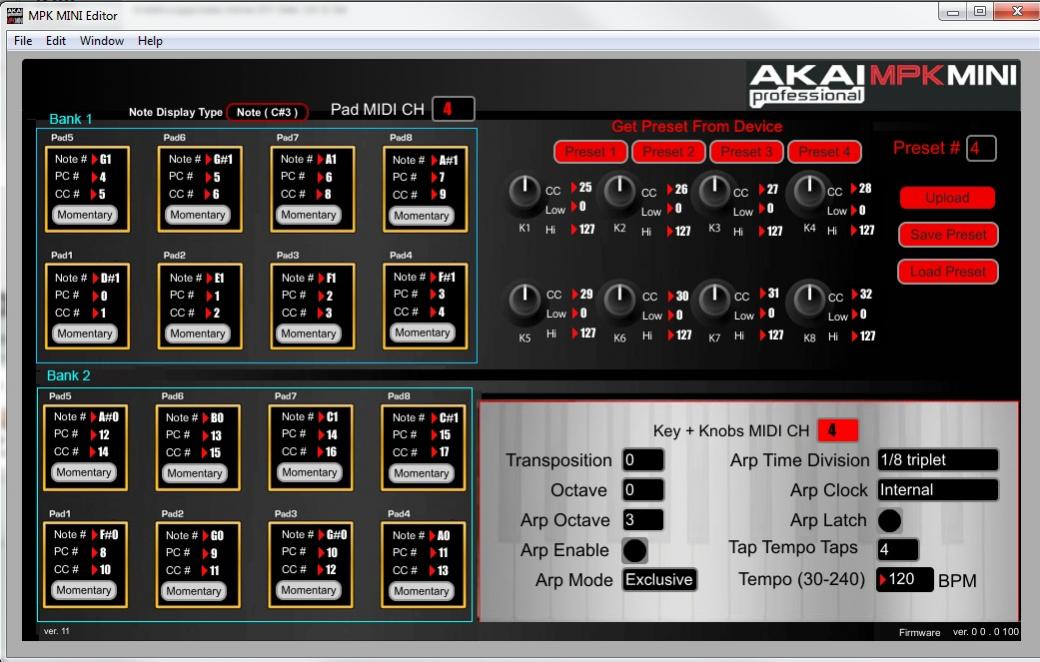Open the Help menu
Image resolution: width=1040 pixels, height=662 pixels.
click(150, 40)
